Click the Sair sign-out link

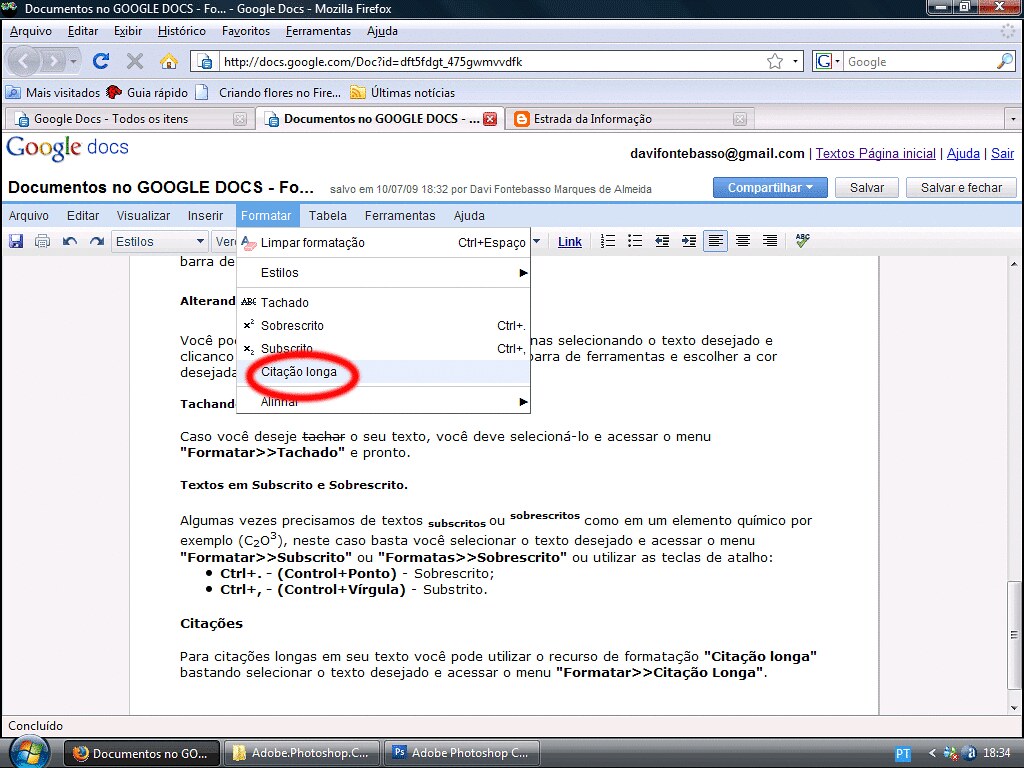coord(1002,153)
